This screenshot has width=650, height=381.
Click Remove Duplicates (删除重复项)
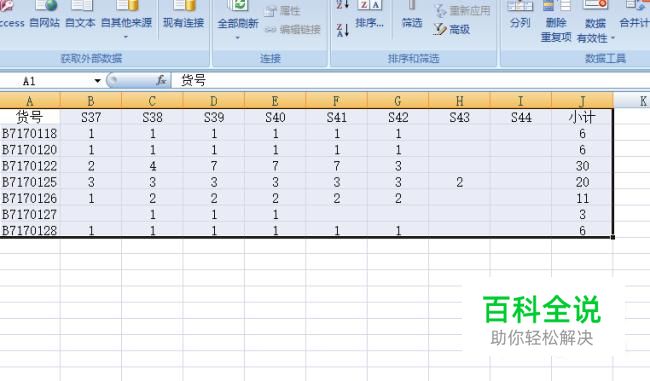(556, 21)
